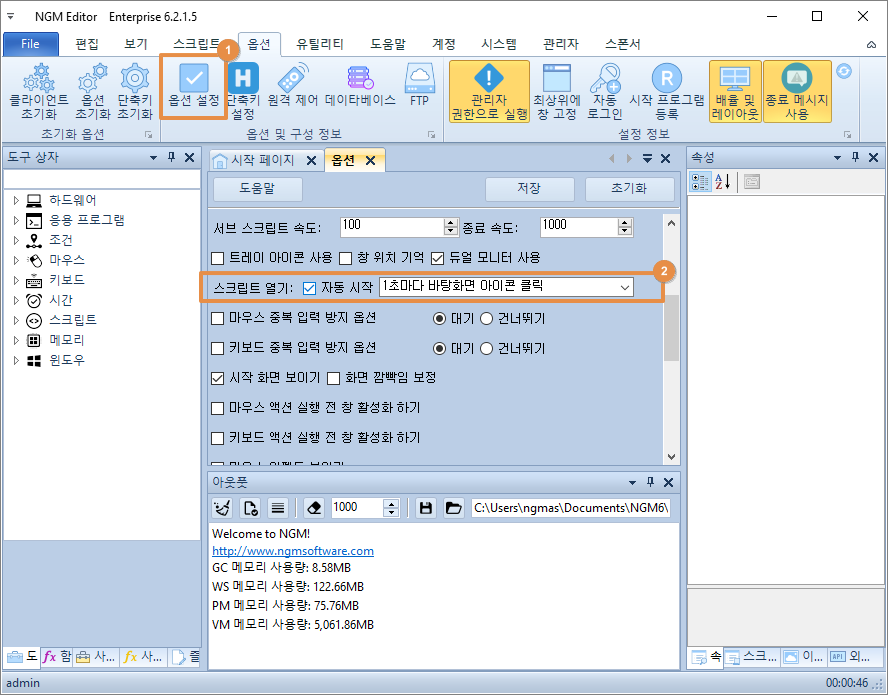Expand the 마우스 tree node
This screenshot has height=695, width=888.
16,260
